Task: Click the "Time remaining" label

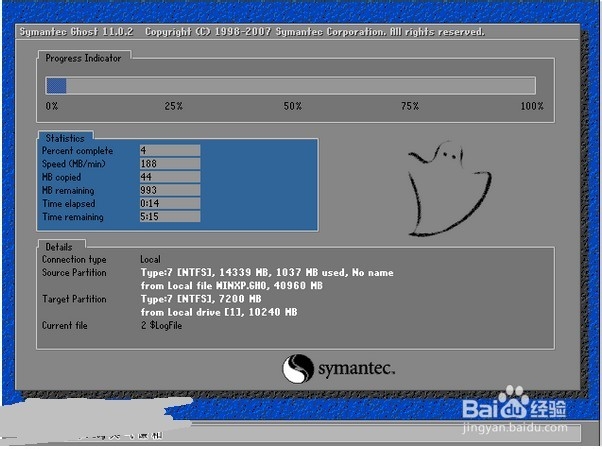Action: [73, 217]
